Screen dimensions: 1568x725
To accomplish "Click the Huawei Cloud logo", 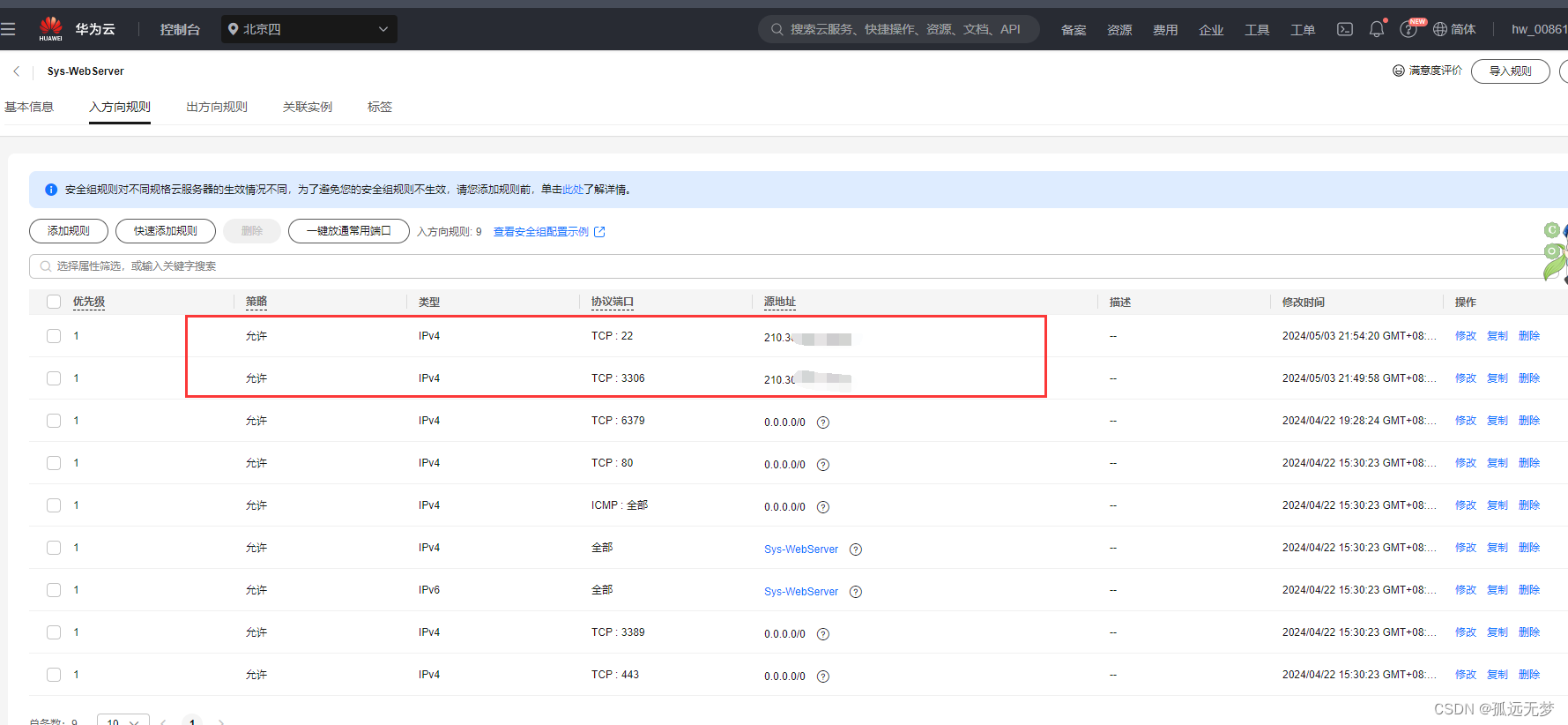I will coord(51,29).
